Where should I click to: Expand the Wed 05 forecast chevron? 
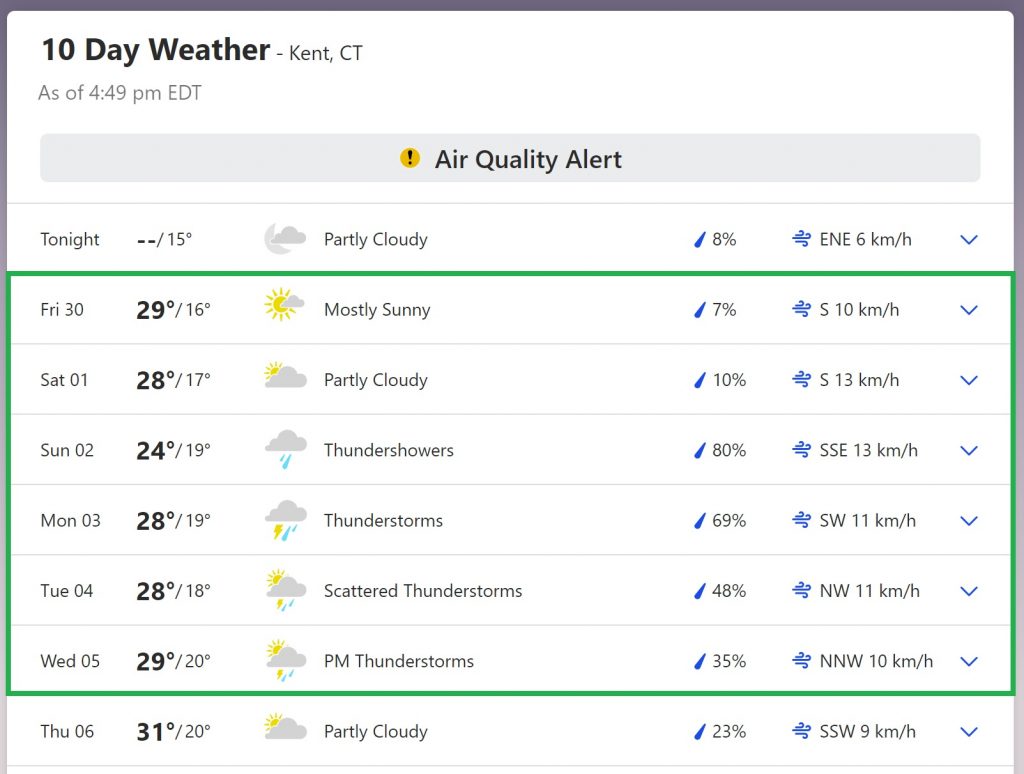(x=968, y=661)
